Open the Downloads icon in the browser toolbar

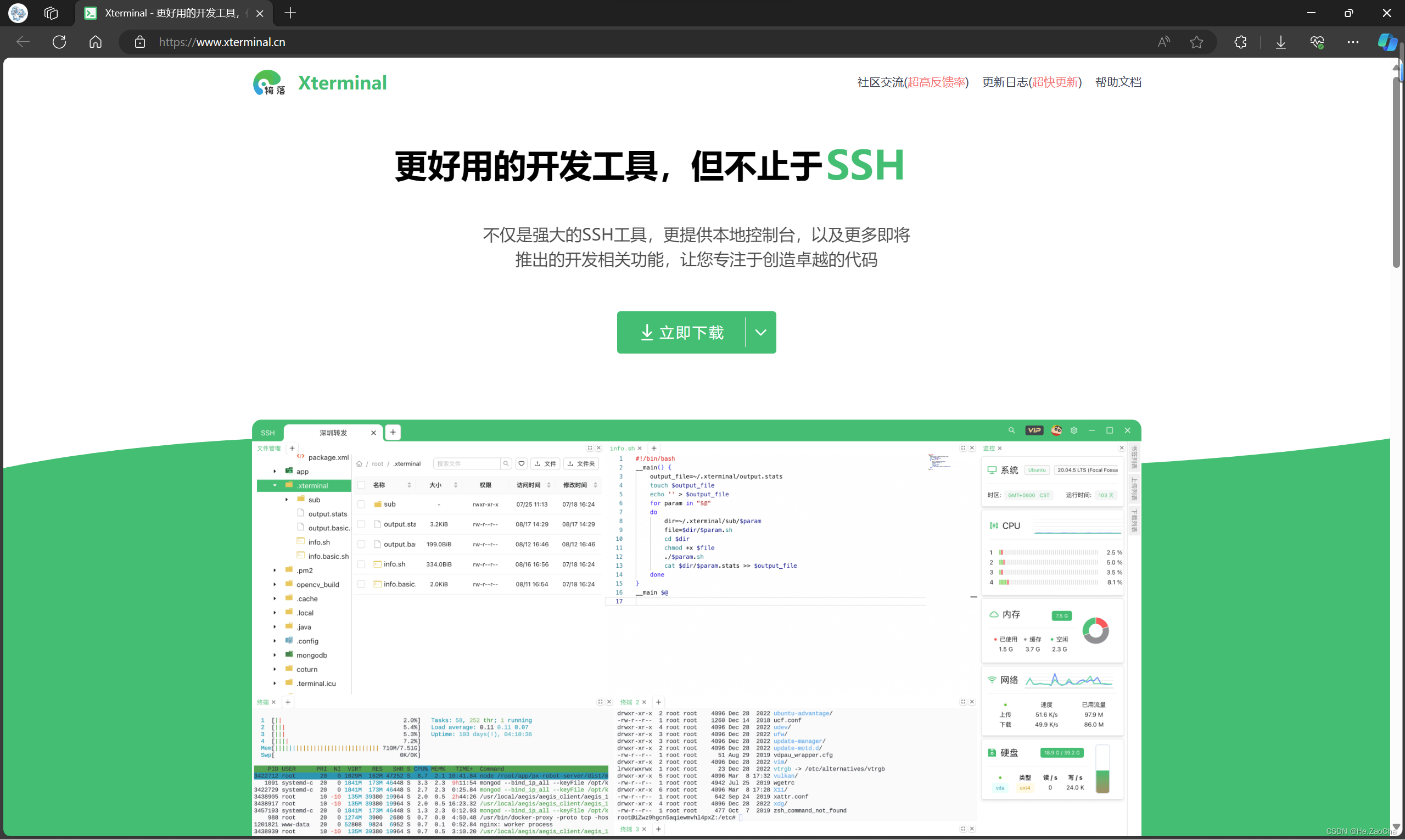coord(1280,42)
